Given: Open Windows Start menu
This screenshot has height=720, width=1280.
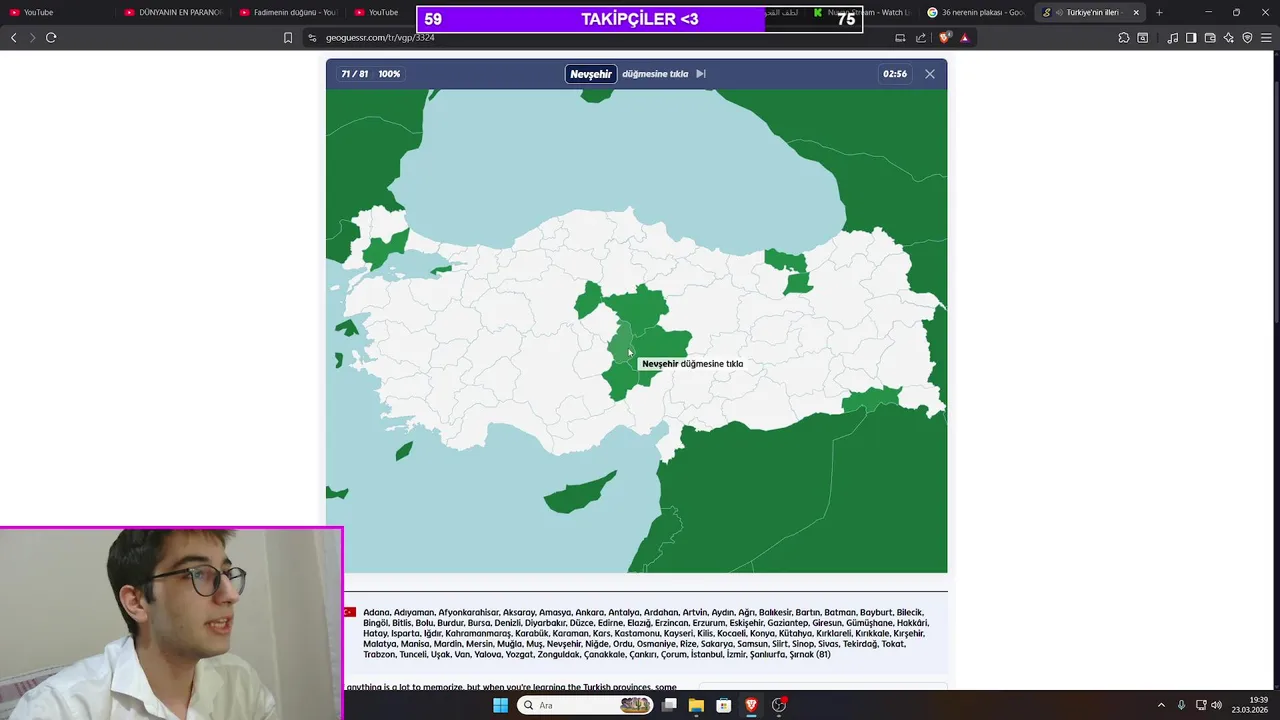Looking at the screenshot, I should click(500, 705).
